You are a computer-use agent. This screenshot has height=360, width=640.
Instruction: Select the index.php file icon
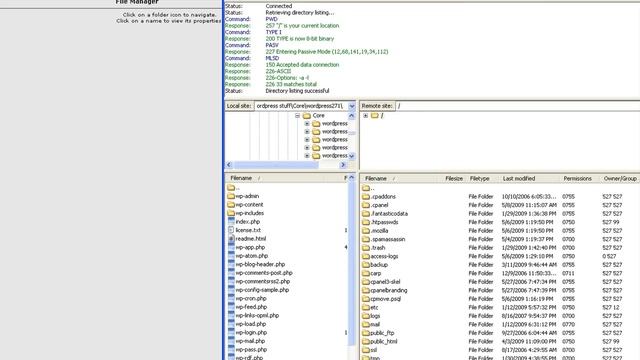pos(231,222)
